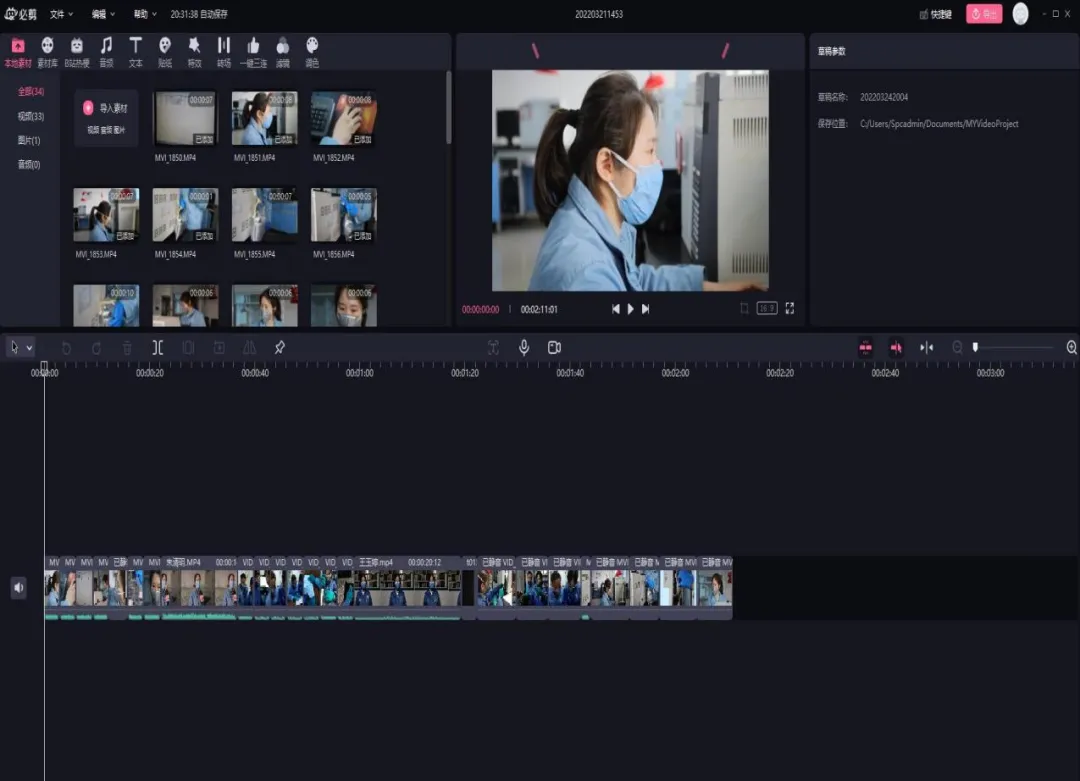Open the user avatar profile

[1020, 14]
